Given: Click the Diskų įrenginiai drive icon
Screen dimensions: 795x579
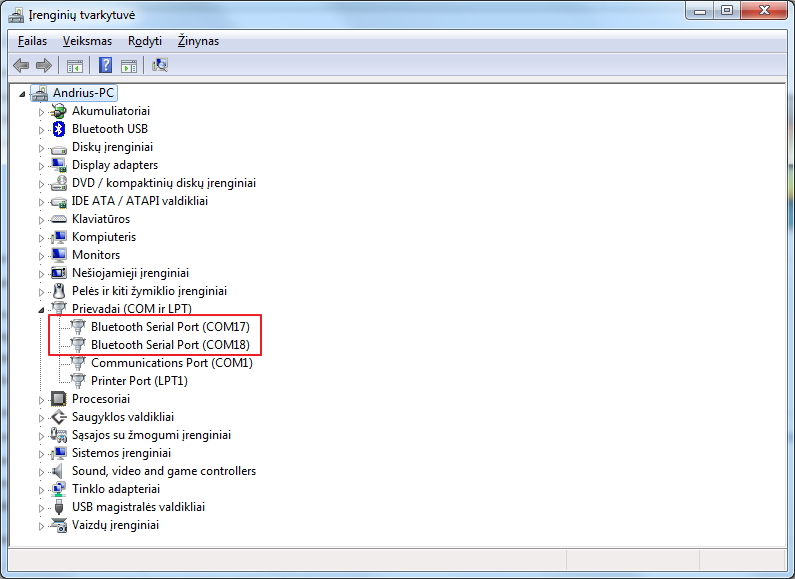Looking at the screenshot, I should (x=59, y=148).
